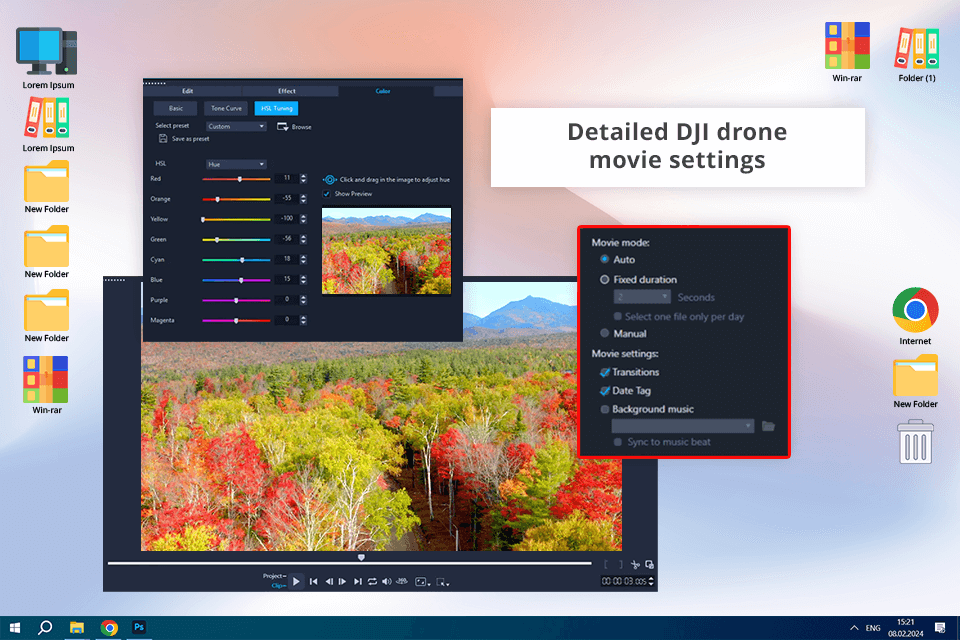This screenshot has width=960, height=640.
Task: Jump to the start of the clip
Action: coord(313,581)
